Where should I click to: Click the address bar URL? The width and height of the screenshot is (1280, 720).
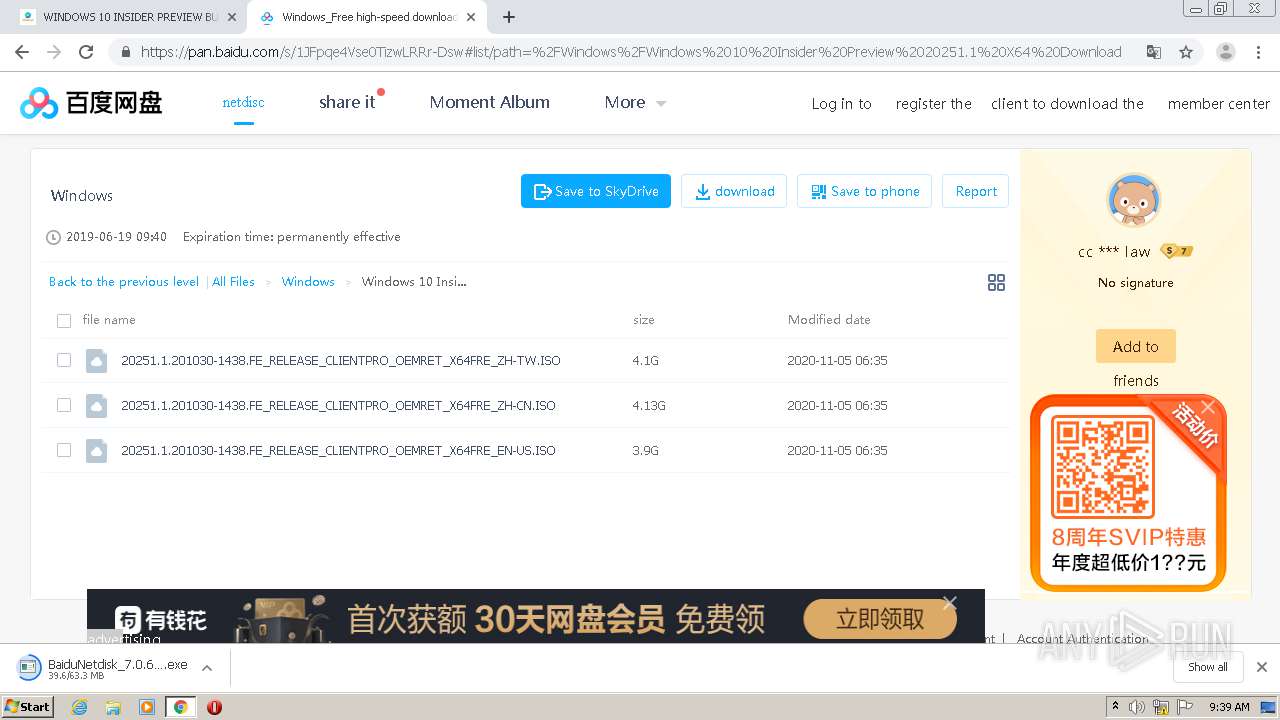coord(630,52)
